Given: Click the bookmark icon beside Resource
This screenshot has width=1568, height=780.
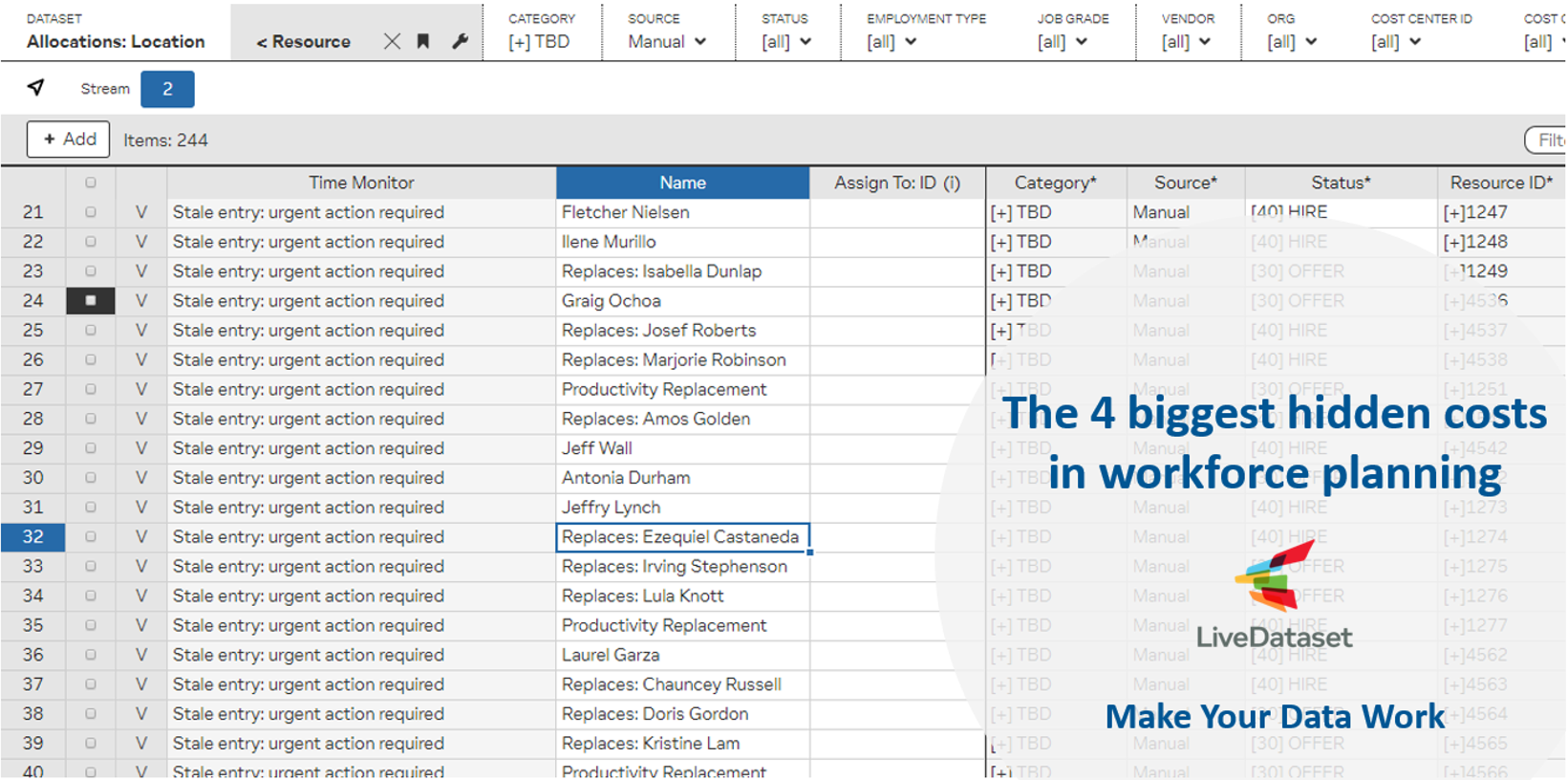Looking at the screenshot, I should coord(423,41).
